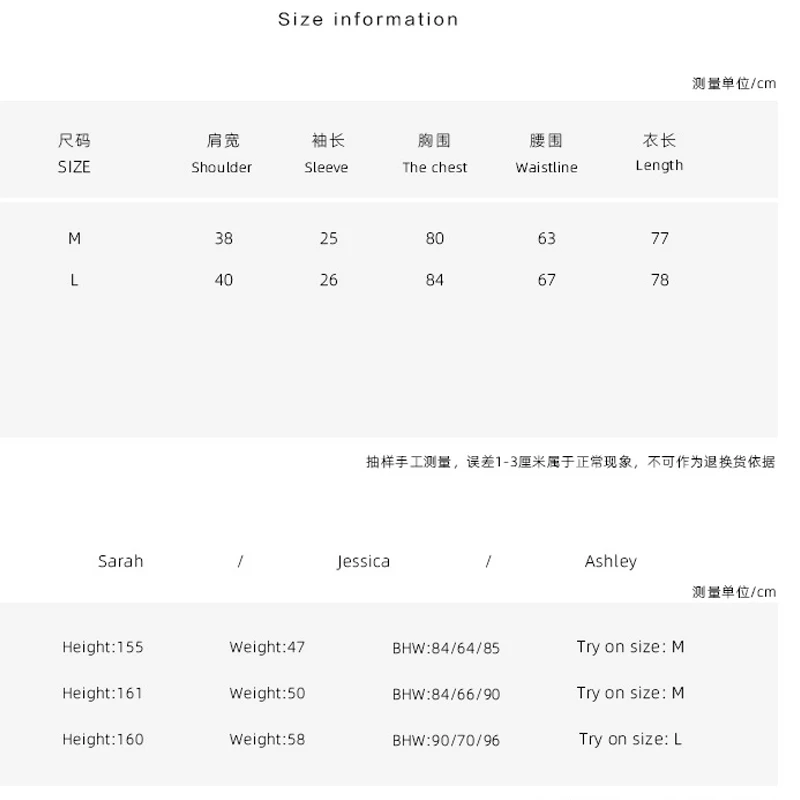Click the "BHW:84/66/90" measurement

coord(446,694)
